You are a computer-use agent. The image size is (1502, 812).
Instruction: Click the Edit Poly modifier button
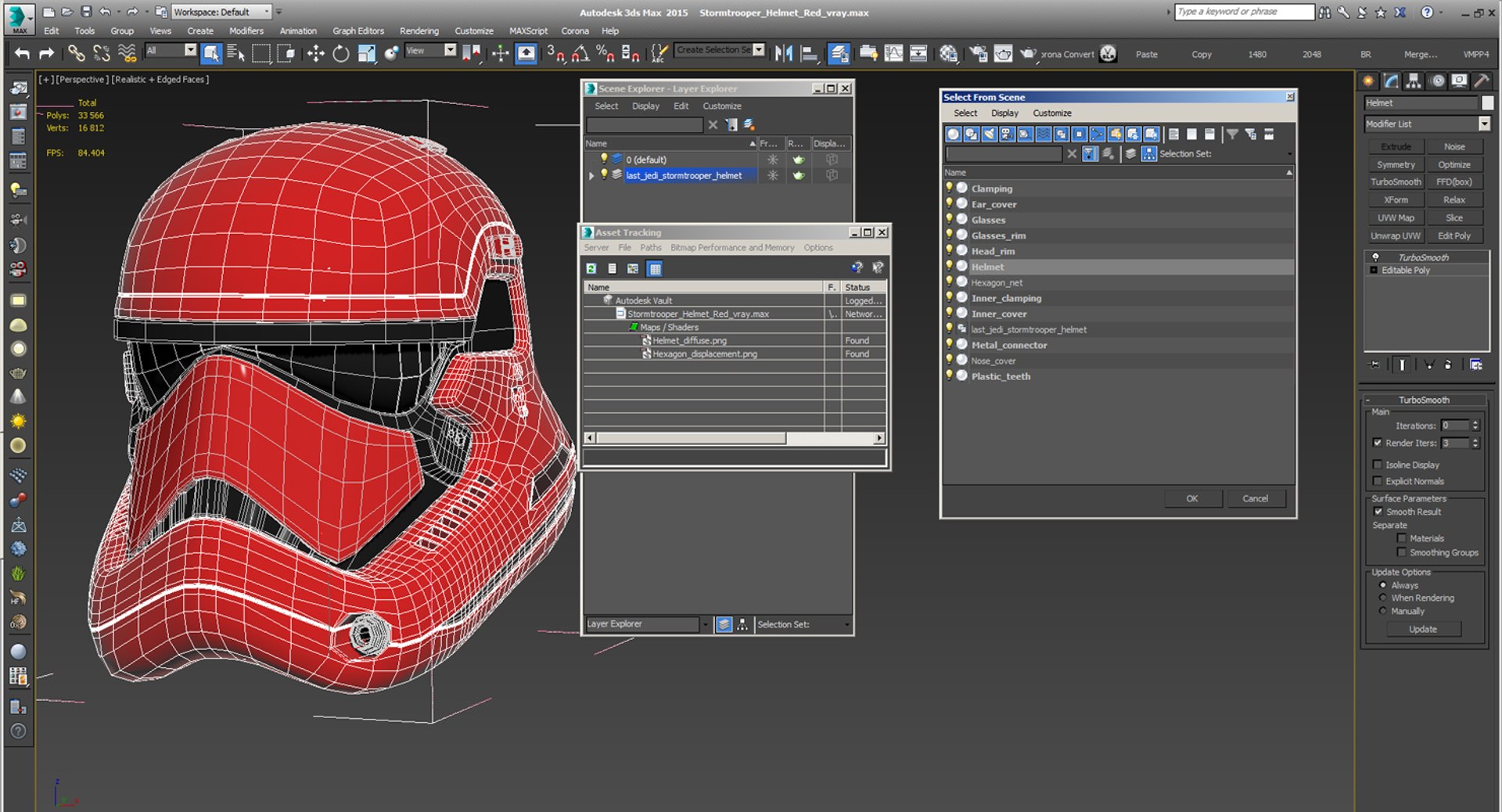[1454, 235]
